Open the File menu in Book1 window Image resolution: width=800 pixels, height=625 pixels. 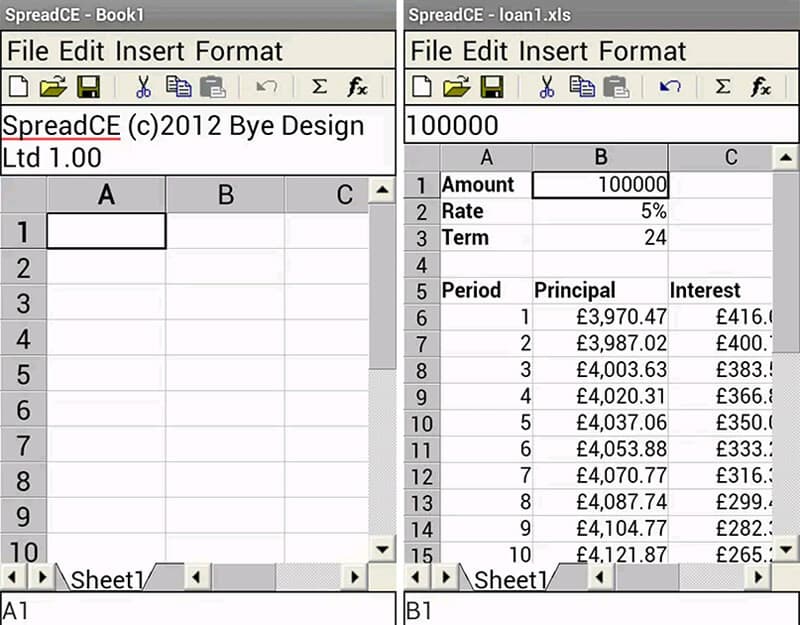point(28,51)
